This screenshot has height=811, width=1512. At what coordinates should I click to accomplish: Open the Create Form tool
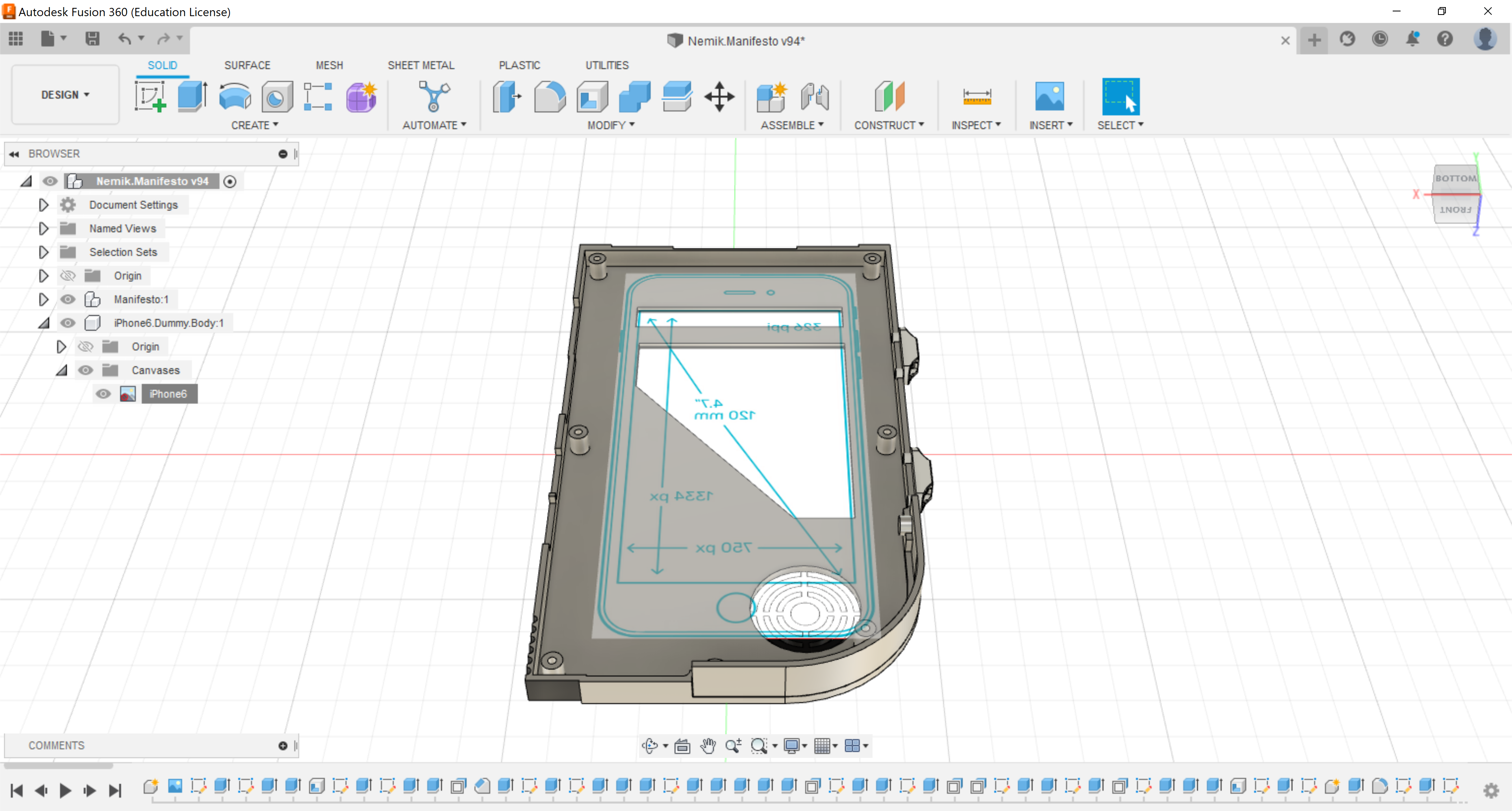point(361,97)
